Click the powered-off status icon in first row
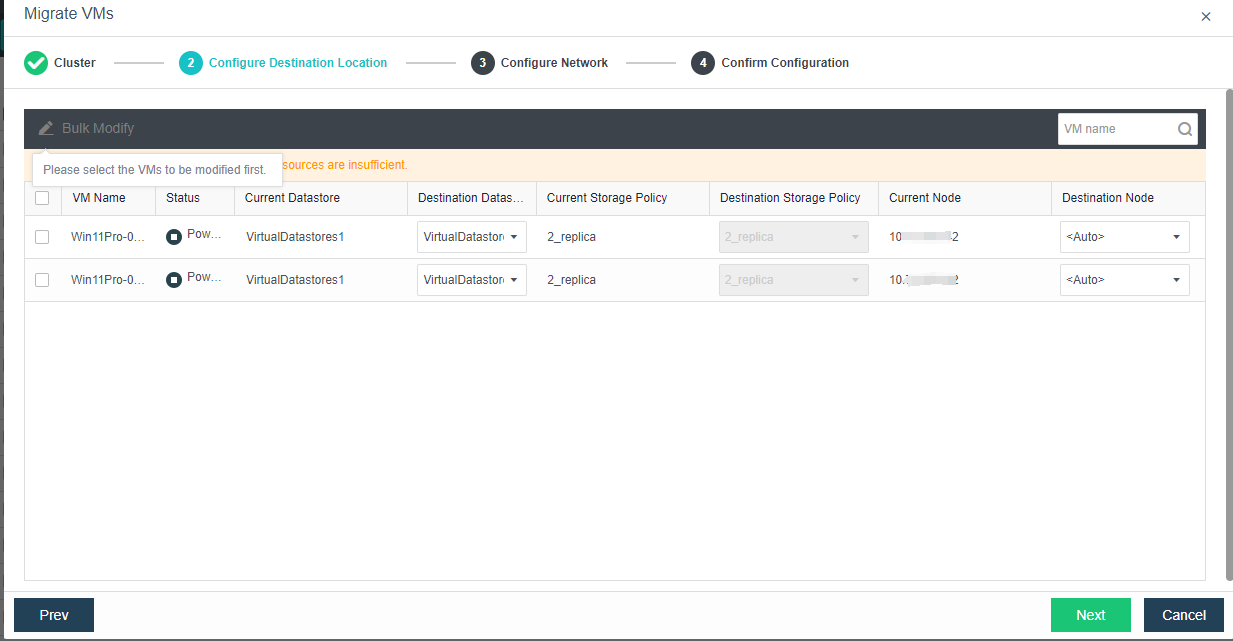This screenshot has width=1233, height=641. pos(174,237)
